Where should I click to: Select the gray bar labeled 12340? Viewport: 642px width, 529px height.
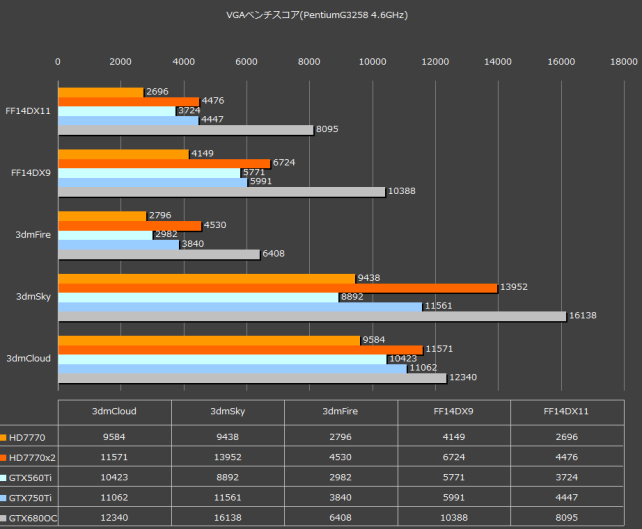[x=252, y=378]
